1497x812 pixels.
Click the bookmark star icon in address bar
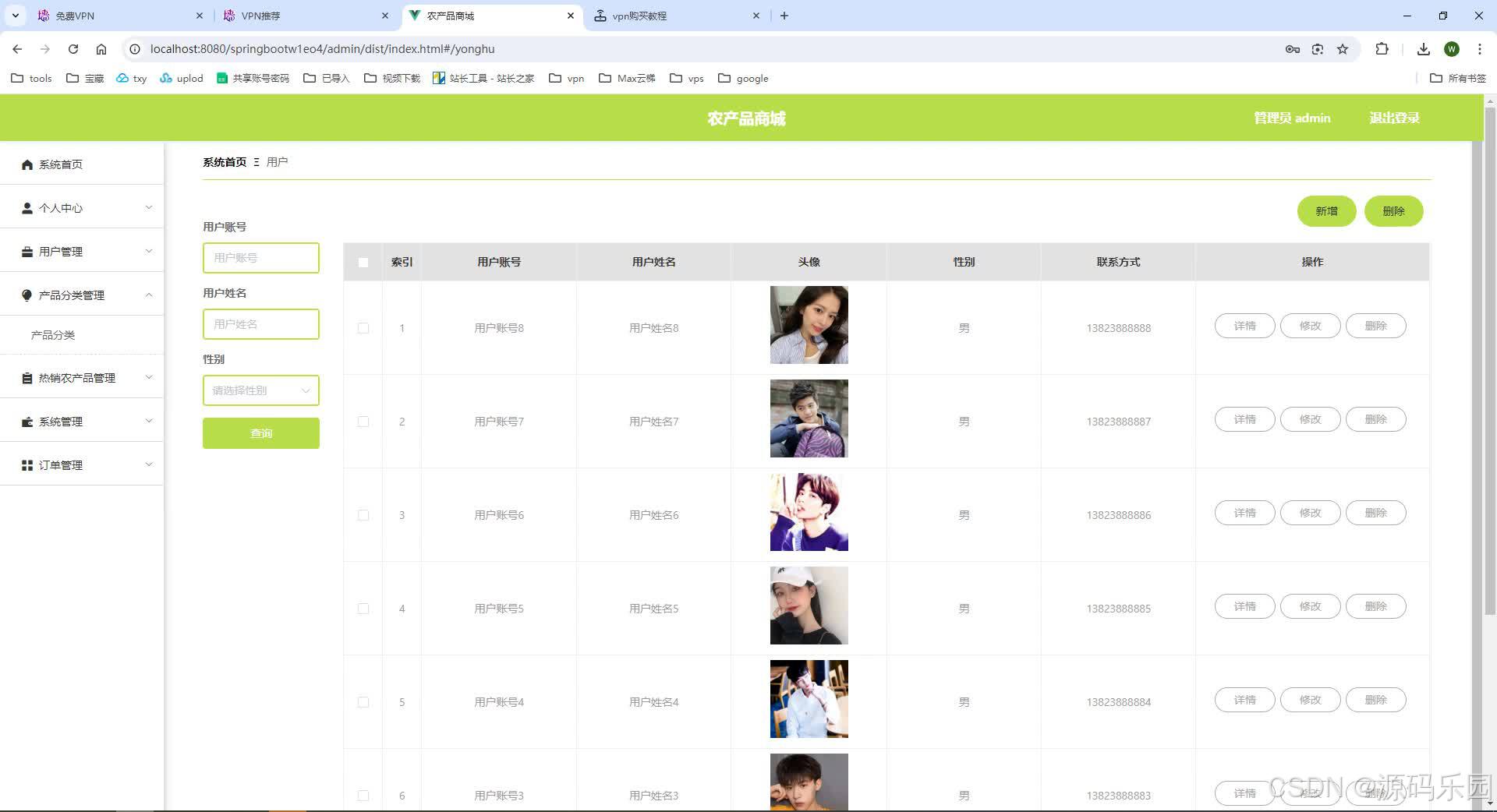click(x=1343, y=49)
